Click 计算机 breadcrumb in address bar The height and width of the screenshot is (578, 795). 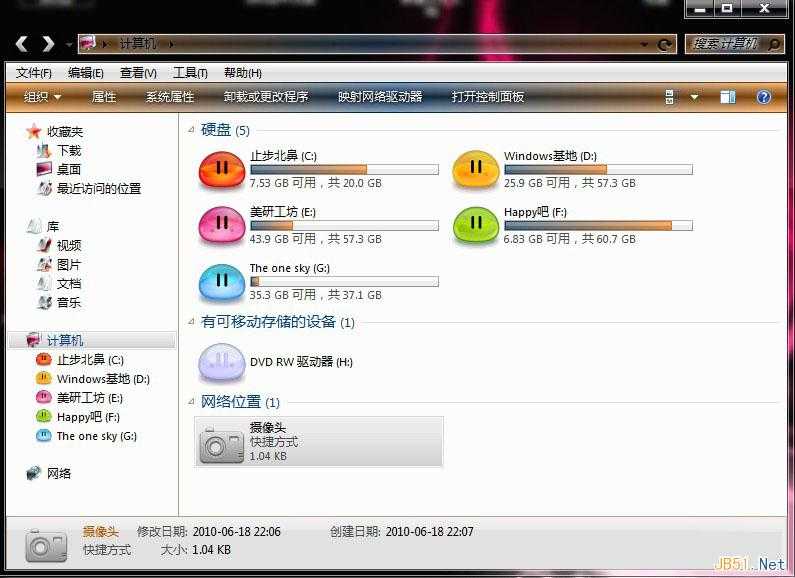[137, 44]
